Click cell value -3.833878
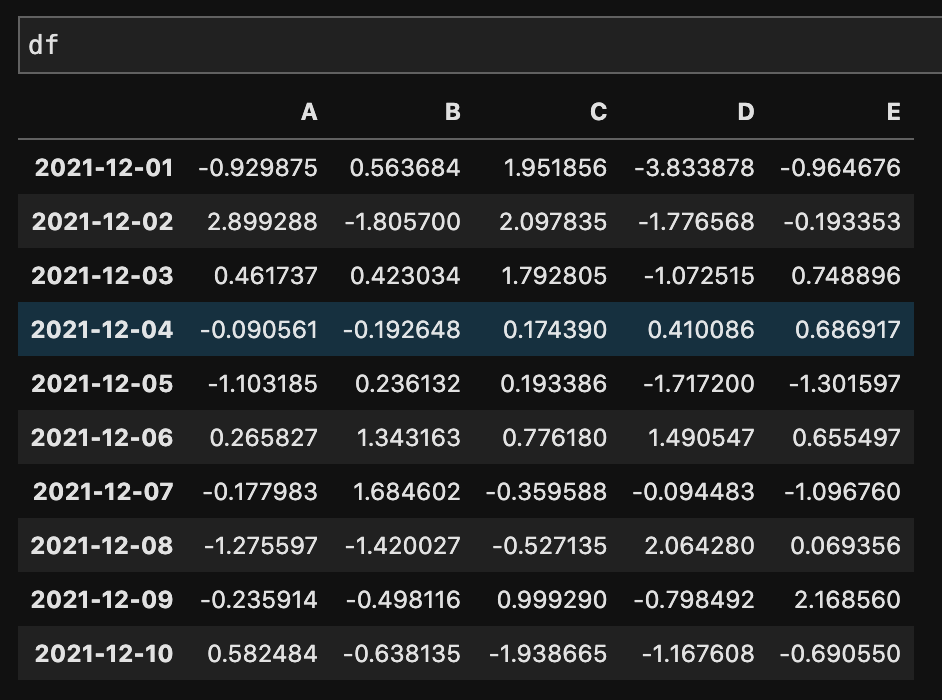Screen dimensions: 942x700 coord(694,168)
